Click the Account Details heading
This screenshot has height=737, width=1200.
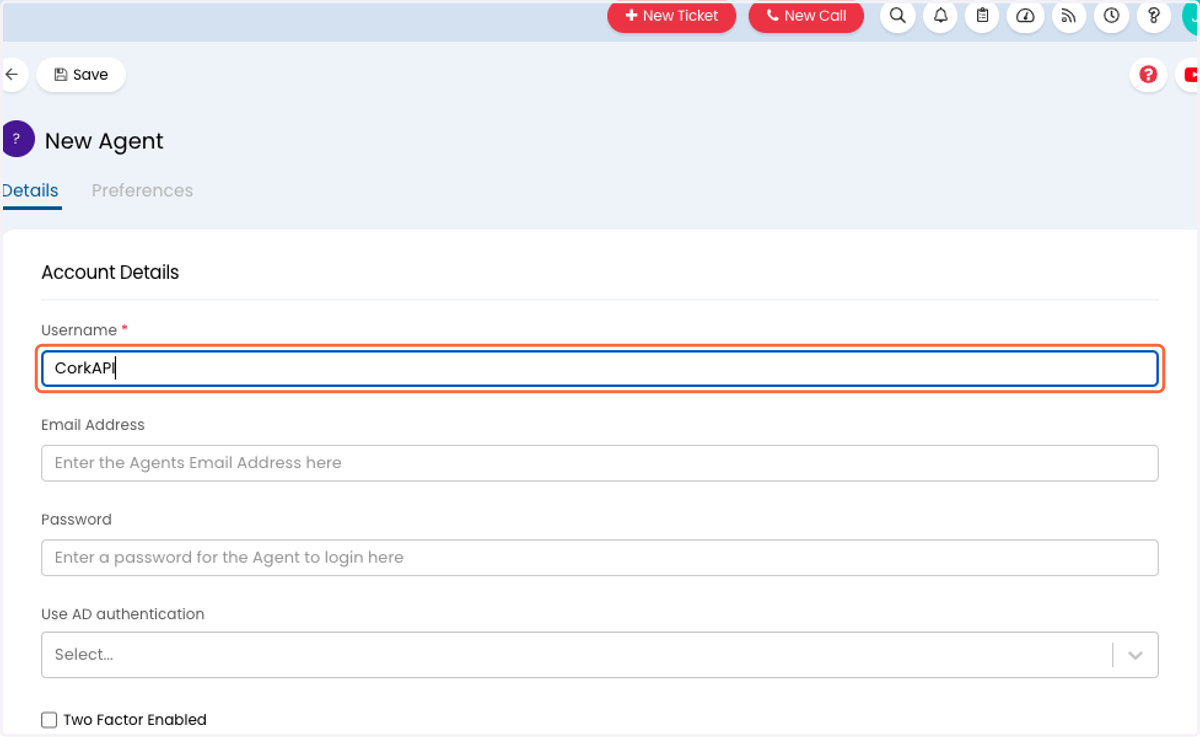[110, 272]
